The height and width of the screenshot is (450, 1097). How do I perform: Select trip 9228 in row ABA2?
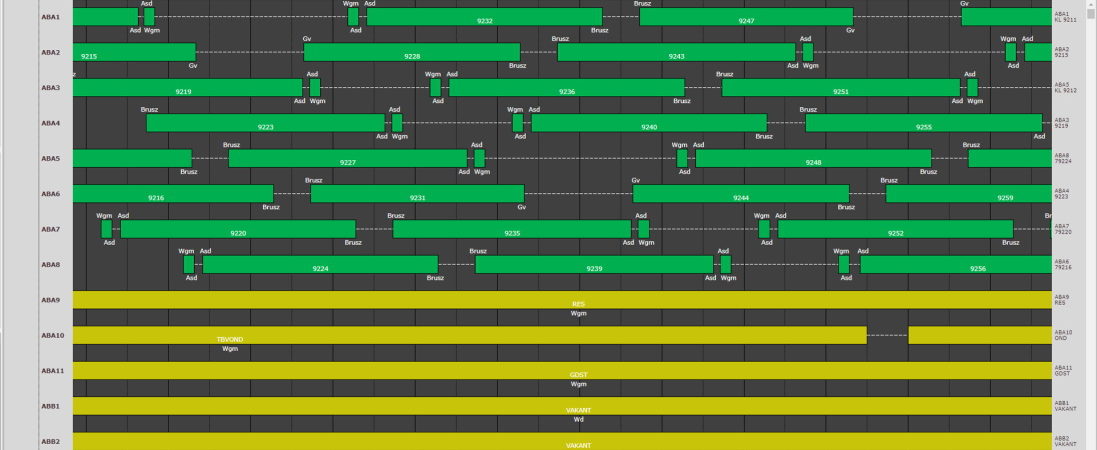[x=412, y=53]
